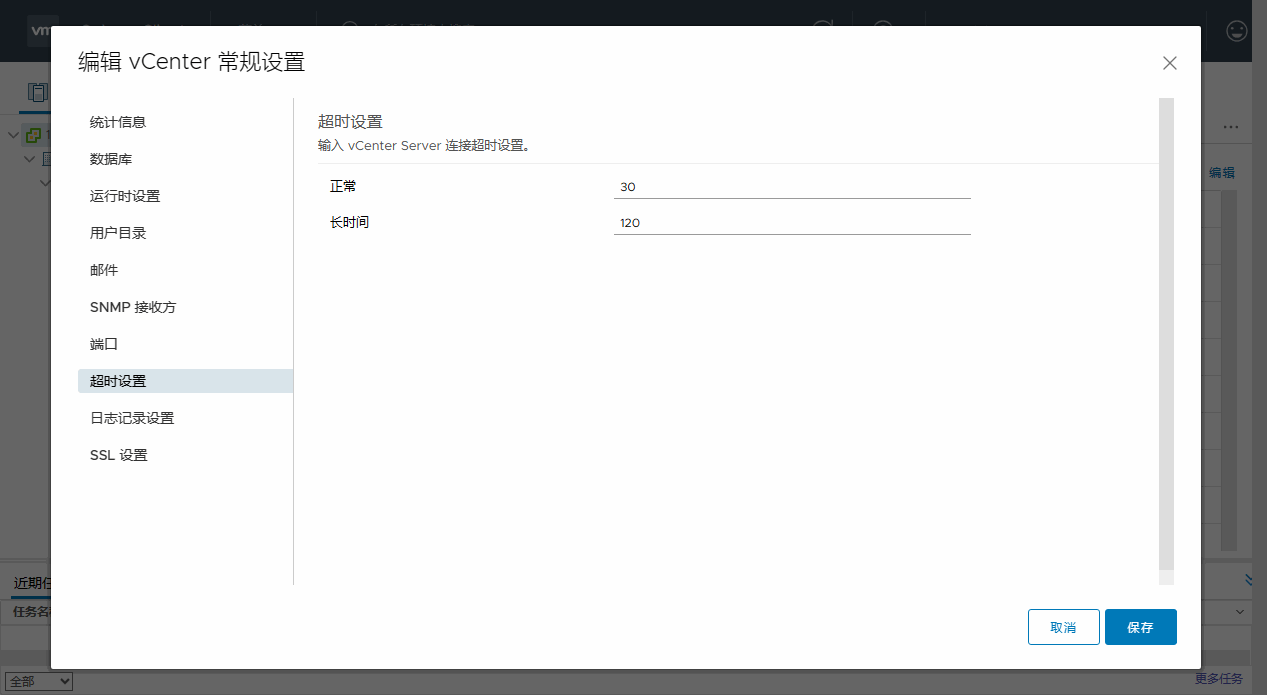Screen dimensions: 1267x695
Task: Close the vCenter general settings dialog
Action: (x=1169, y=63)
